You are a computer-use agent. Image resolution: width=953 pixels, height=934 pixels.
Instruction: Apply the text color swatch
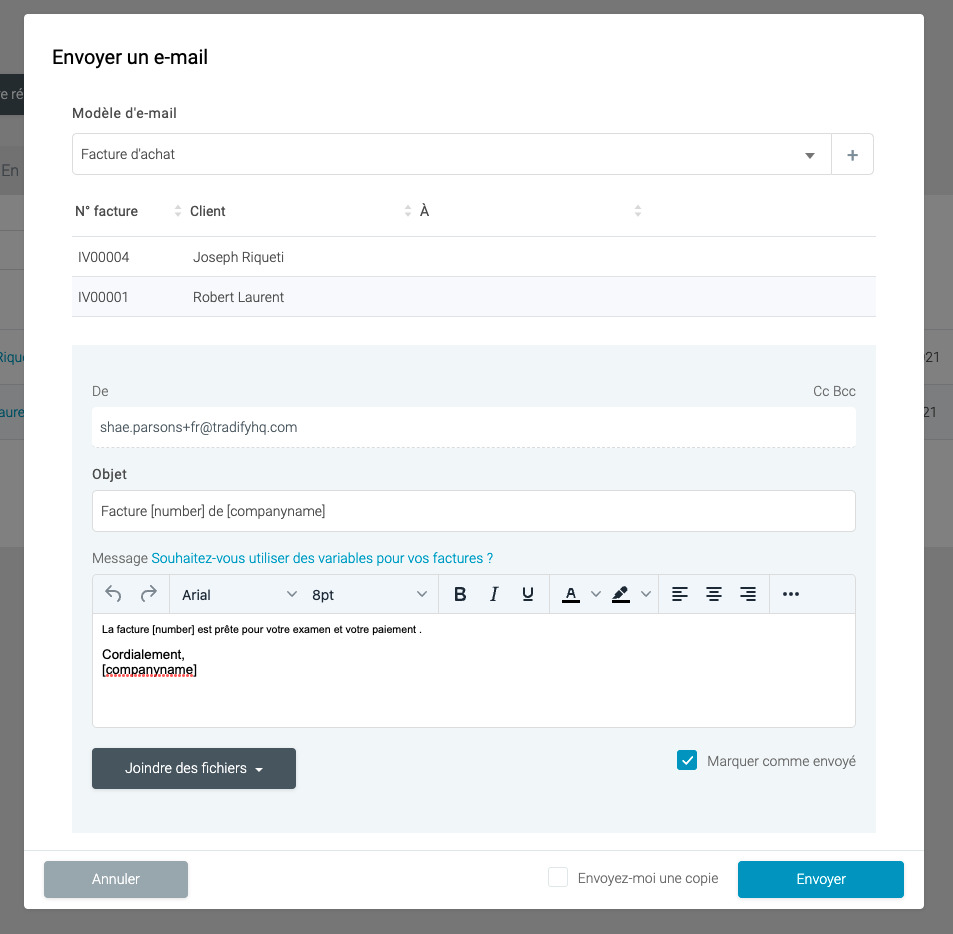[571, 594]
